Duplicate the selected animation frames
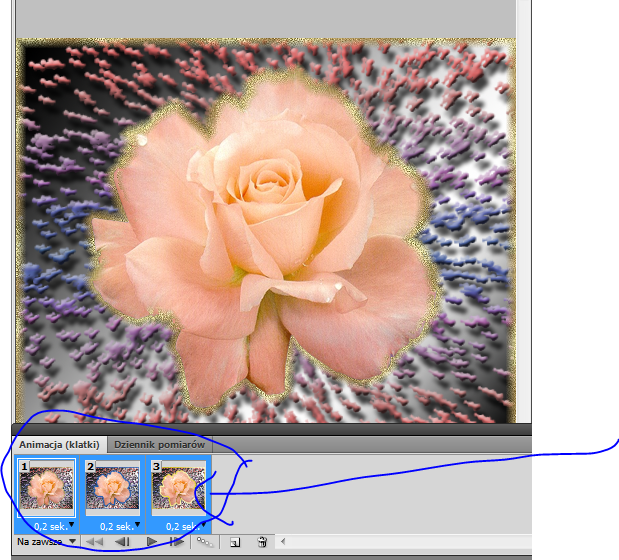Screen dimensions: 619x560 pos(234,541)
